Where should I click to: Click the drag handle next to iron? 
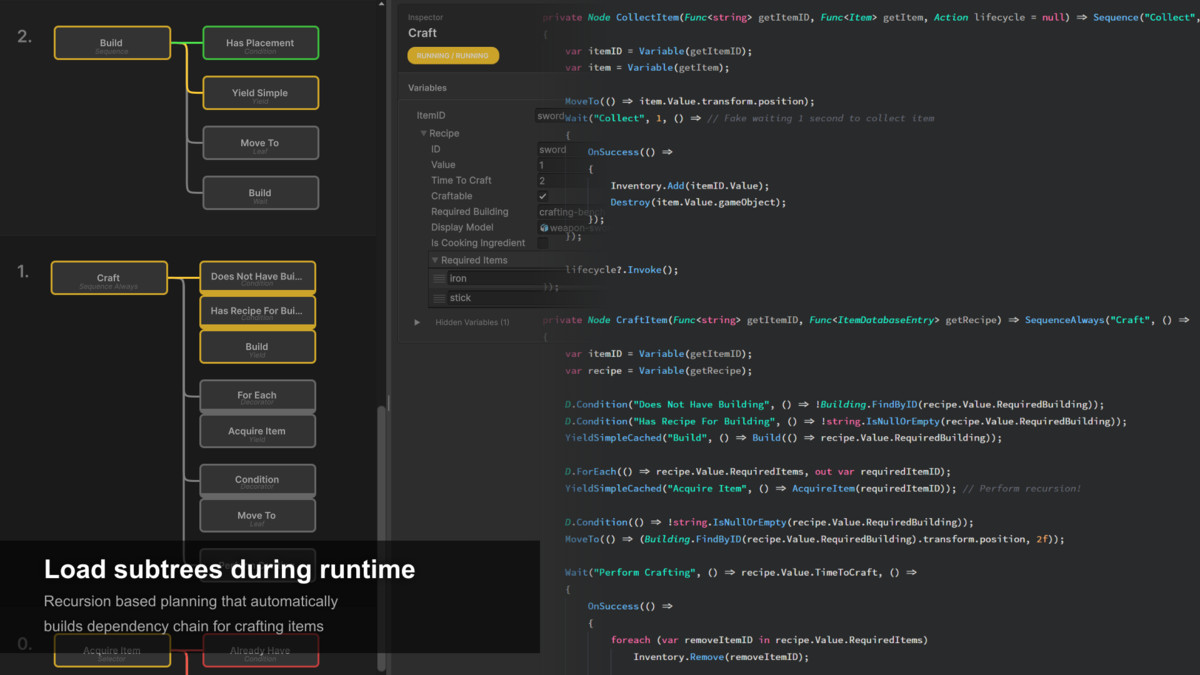[437, 278]
